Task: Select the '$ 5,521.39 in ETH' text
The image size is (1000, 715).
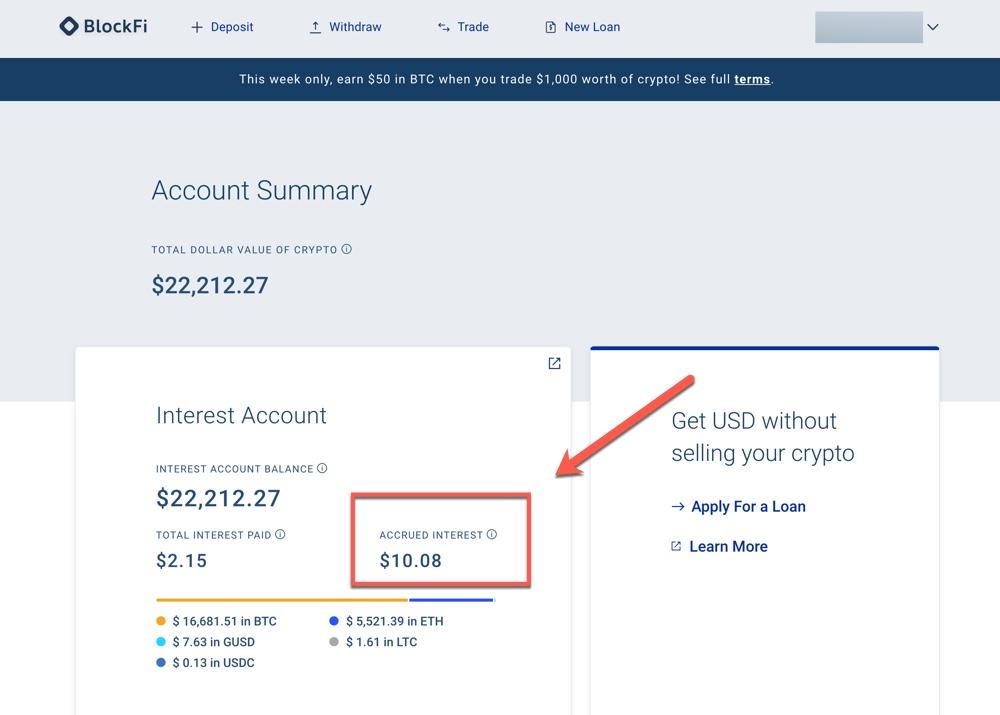Action: [x=395, y=621]
